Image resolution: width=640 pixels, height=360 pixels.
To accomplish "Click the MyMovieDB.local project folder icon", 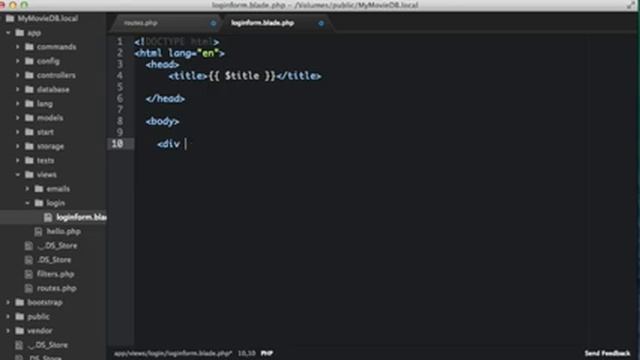I will (x=10, y=18).
